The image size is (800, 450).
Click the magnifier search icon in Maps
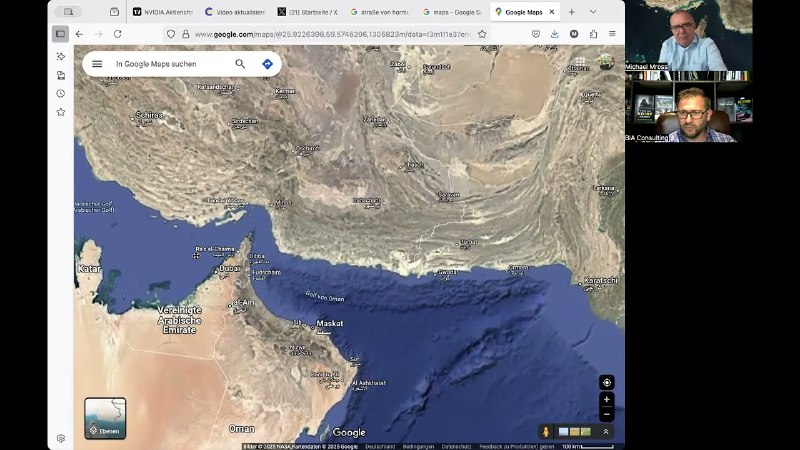click(240, 64)
